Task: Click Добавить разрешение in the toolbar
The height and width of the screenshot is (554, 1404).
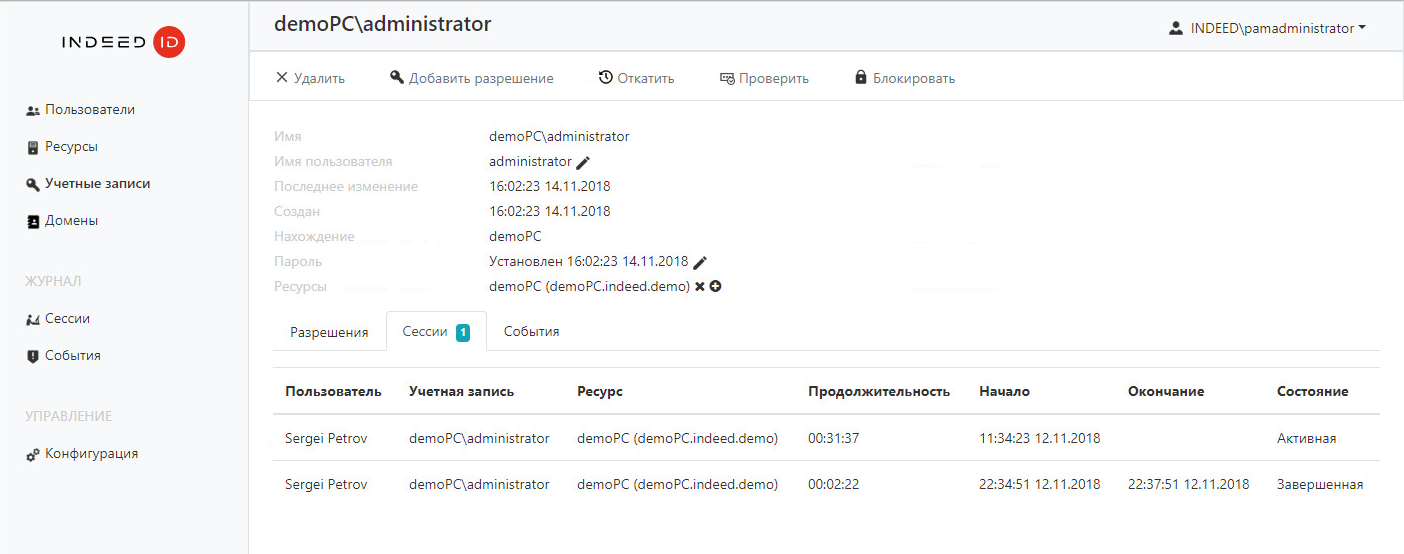Action: click(471, 78)
